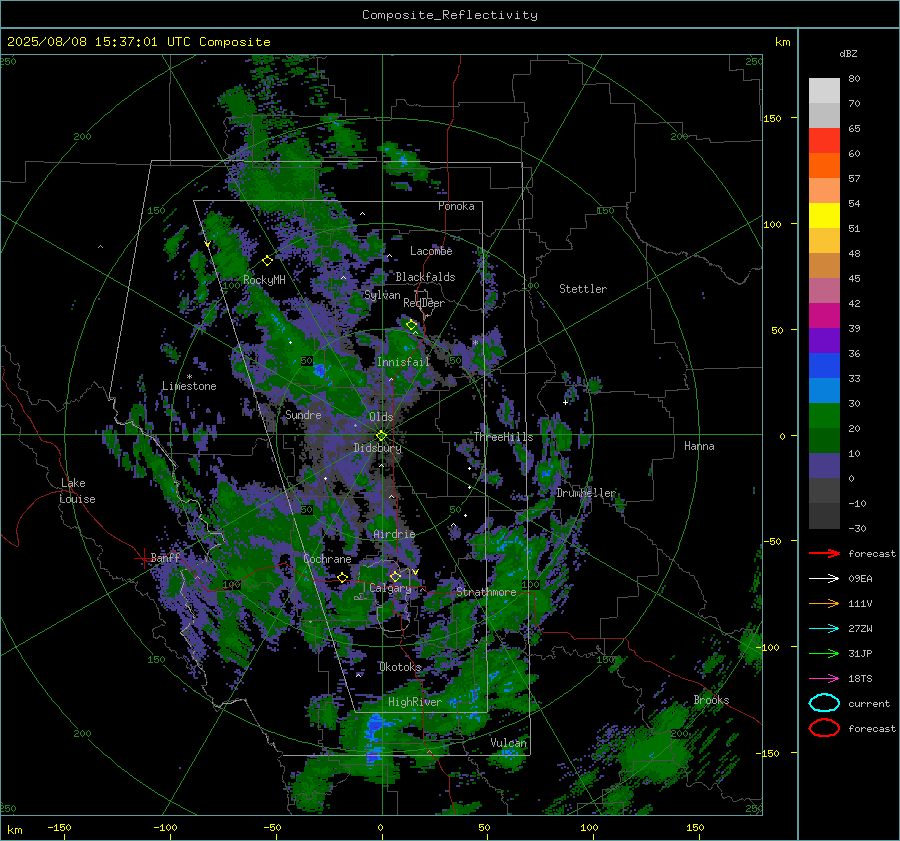The width and height of the screenshot is (900, 841).
Task: Click the bright green dBZ swatch
Action: (824, 416)
